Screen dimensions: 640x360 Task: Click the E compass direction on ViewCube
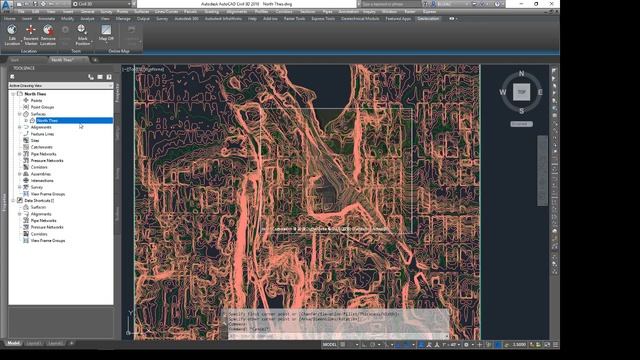[540, 92]
